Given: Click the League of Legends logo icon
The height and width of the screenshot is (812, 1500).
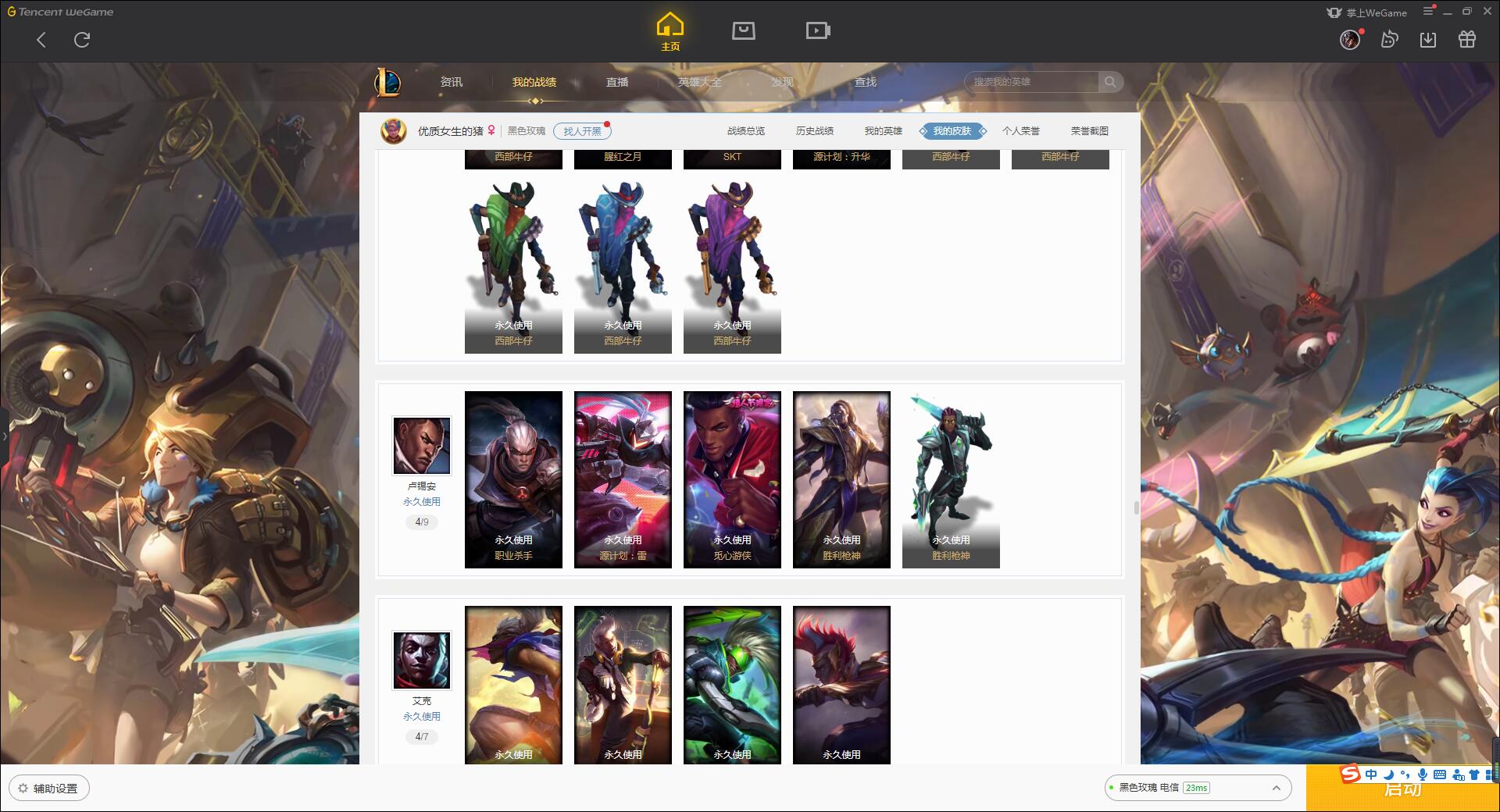Looking at the screenshot, I should click(387, 82).
